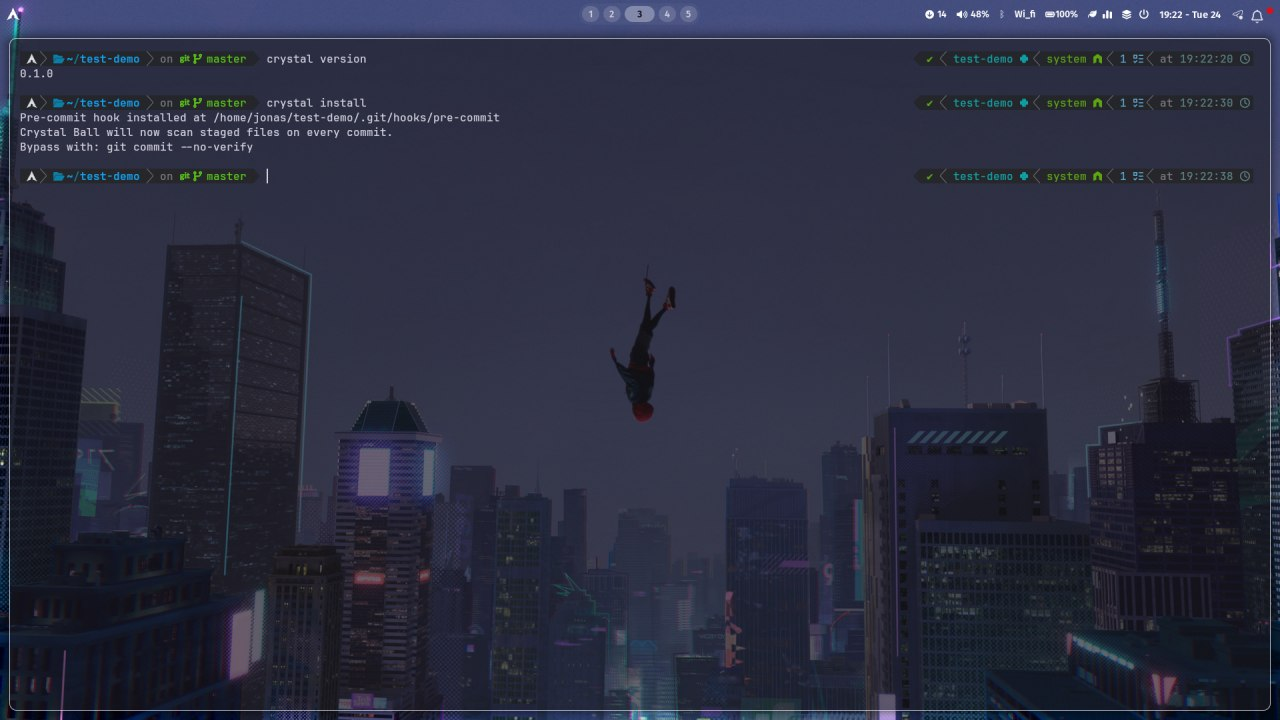
Task: Switch to workspace 2
Action: coord(612,14)
